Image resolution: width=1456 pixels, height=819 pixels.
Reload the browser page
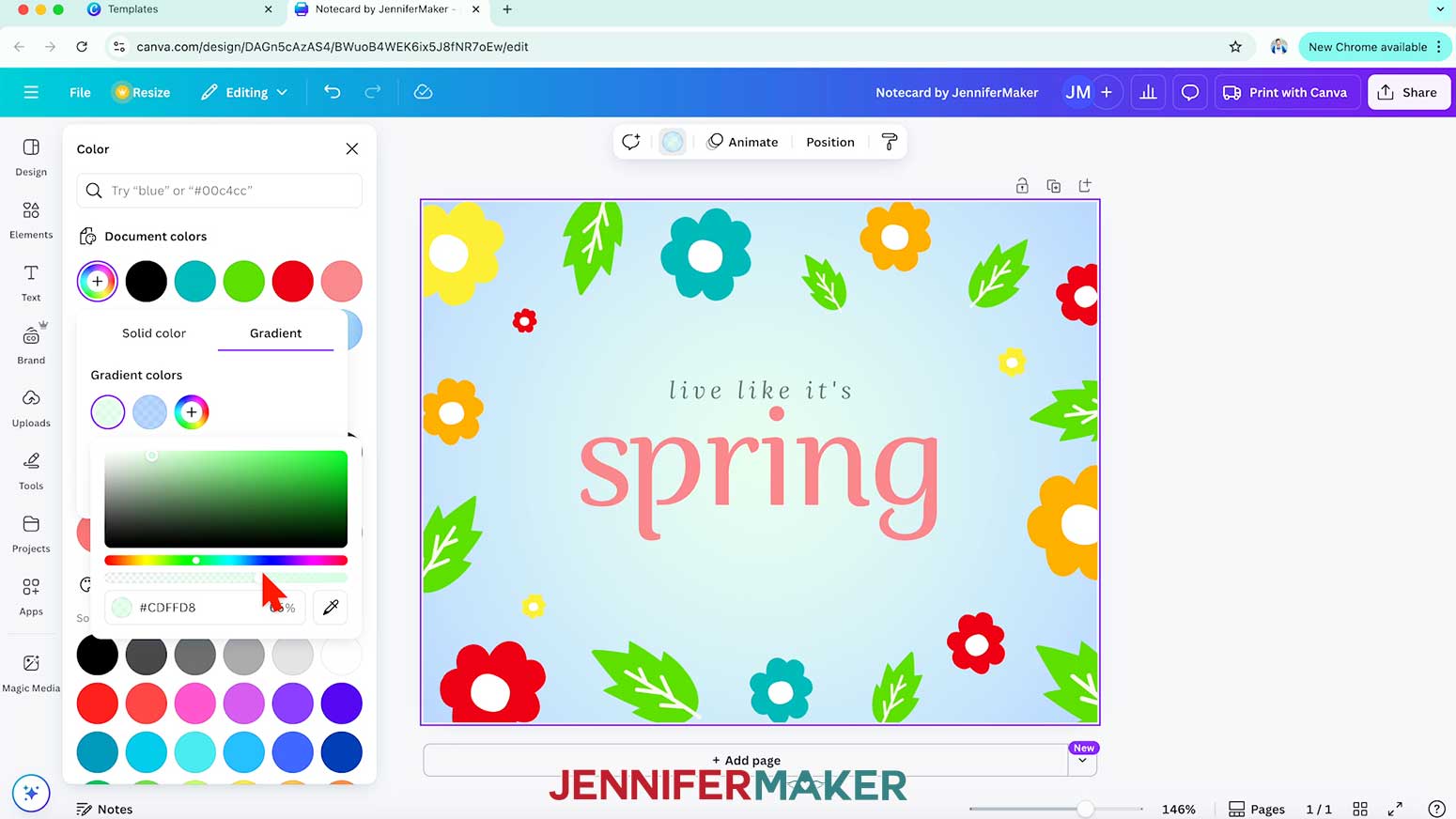(82, 47)
